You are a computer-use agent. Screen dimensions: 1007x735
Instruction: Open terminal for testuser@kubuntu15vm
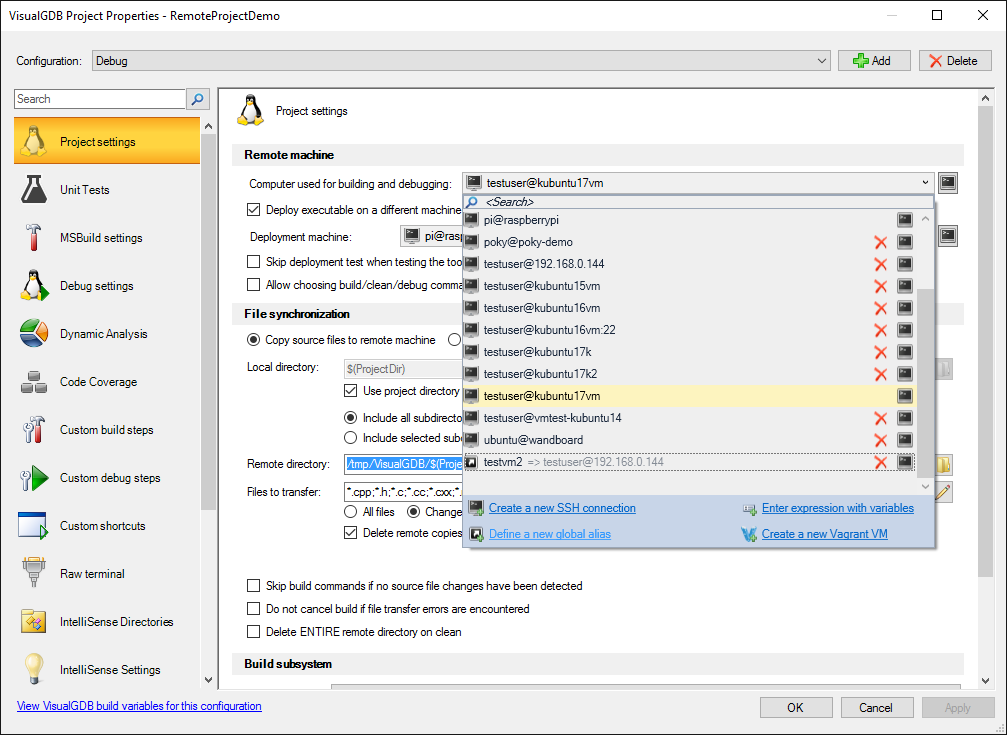point(904,286)
